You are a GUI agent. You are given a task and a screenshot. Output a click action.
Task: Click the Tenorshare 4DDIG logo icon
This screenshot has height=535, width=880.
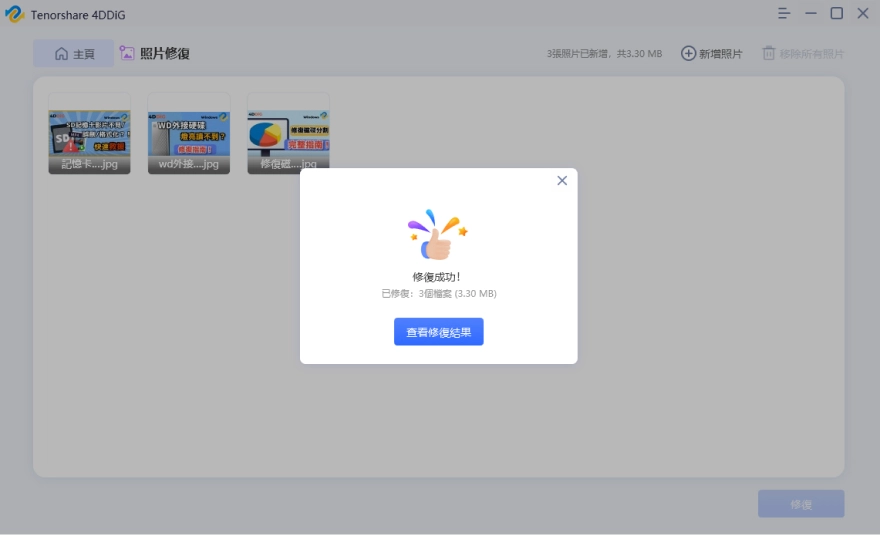click(14, 14)
